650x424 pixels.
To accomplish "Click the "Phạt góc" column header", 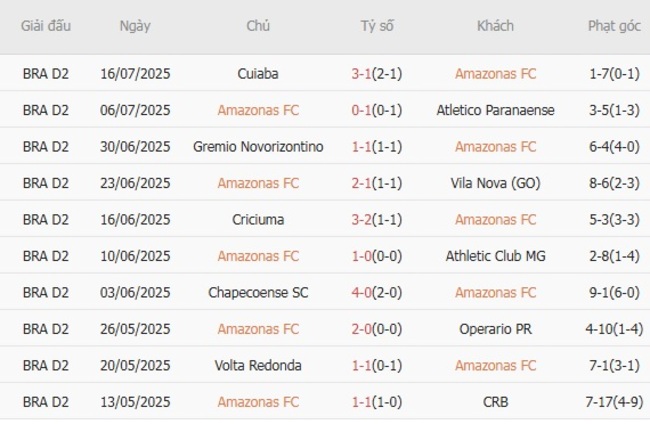I will [x=614, y=27].
